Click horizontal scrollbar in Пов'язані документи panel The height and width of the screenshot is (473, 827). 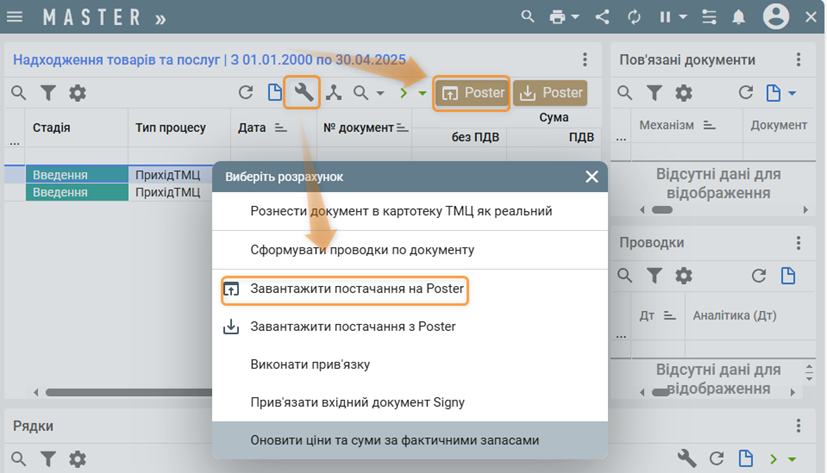click(x=662, y=210)
